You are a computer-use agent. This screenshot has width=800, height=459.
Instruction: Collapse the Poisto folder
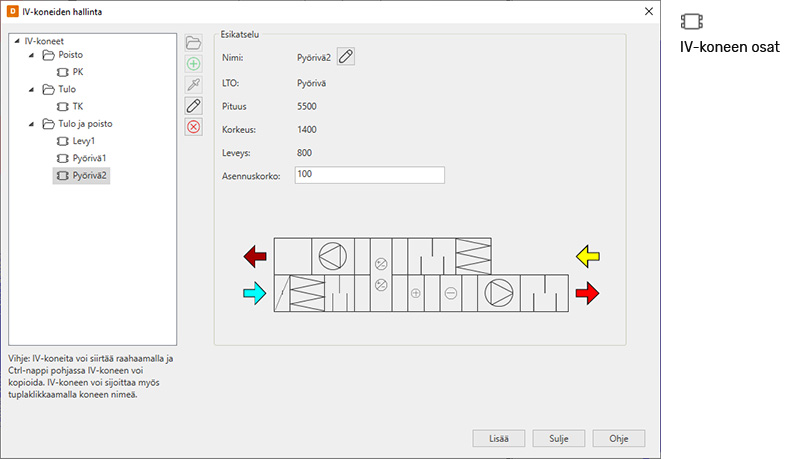tap(32, 55)
